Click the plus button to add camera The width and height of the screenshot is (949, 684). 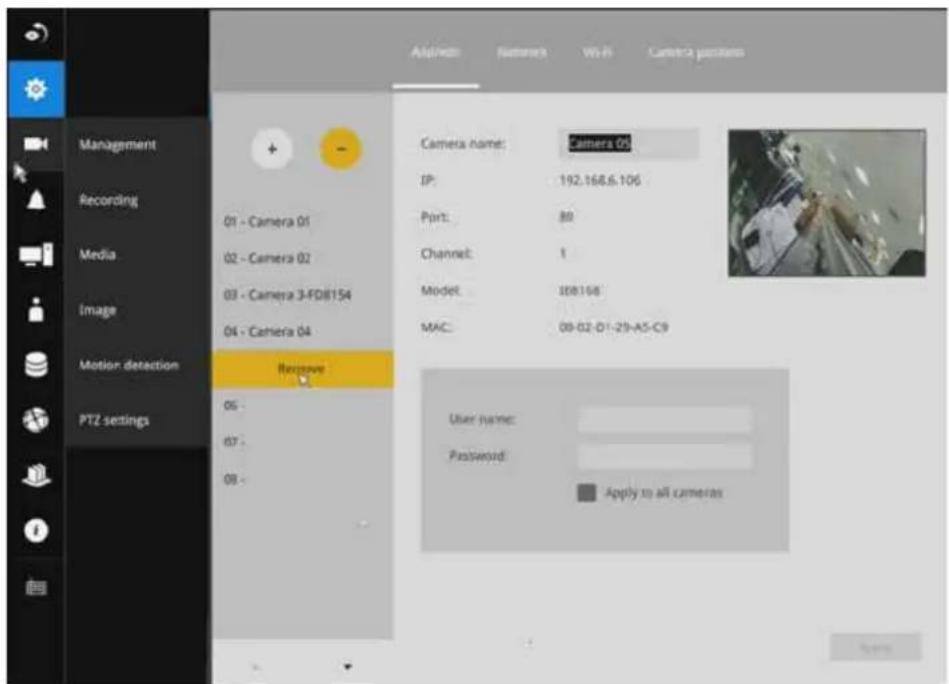pyautogui.click(x=272, y=149)
